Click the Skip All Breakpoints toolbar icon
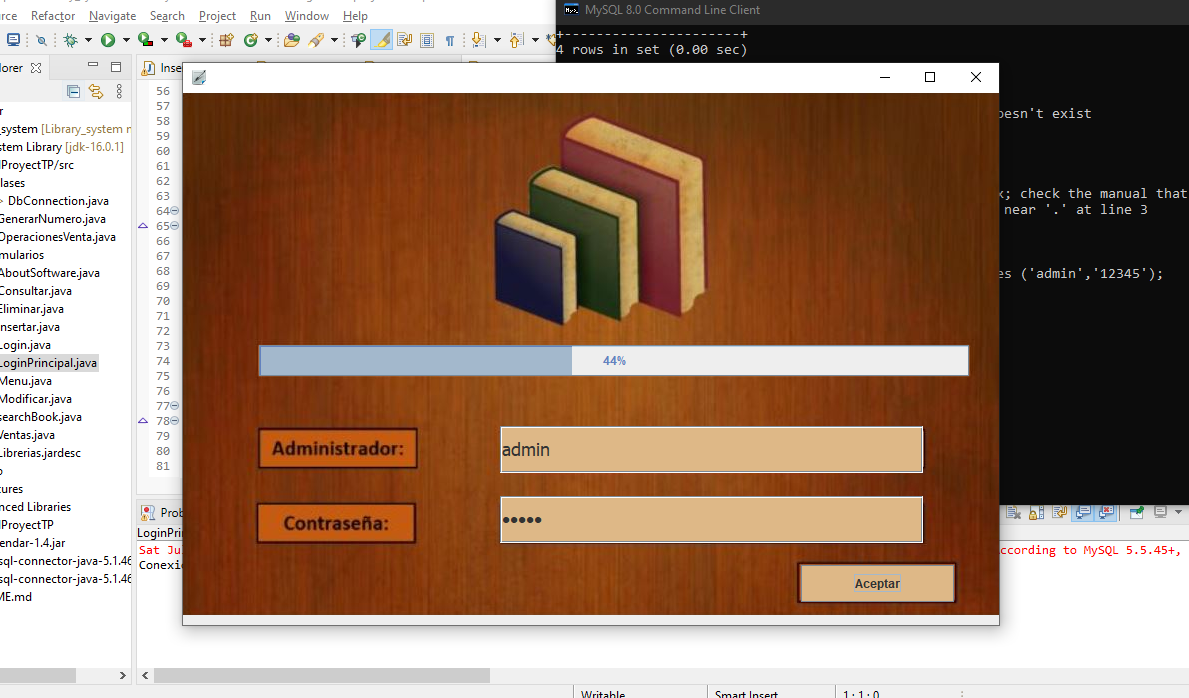This screenshot has height=698, width=1189. point(42,39)
